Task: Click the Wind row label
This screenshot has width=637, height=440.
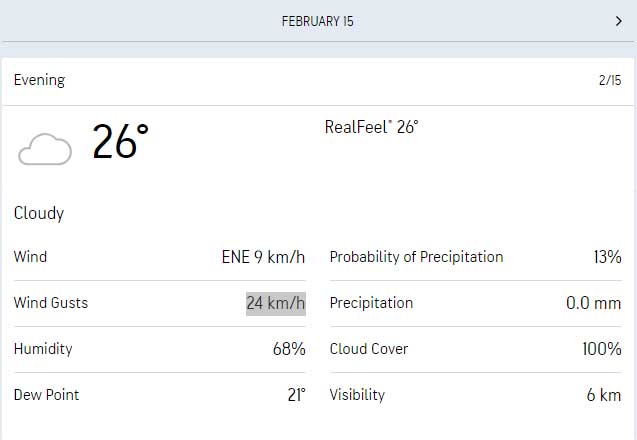Action: pyautogui.click(x=30, y=257)
